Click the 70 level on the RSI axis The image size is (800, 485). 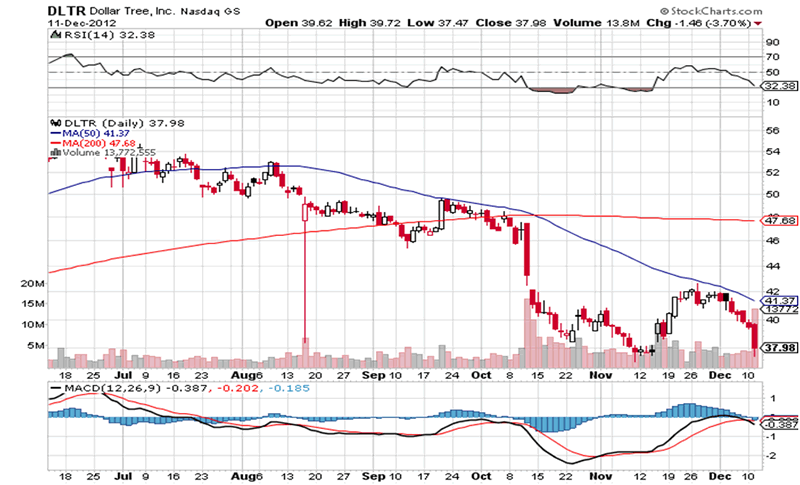click(x=772, y=57)
